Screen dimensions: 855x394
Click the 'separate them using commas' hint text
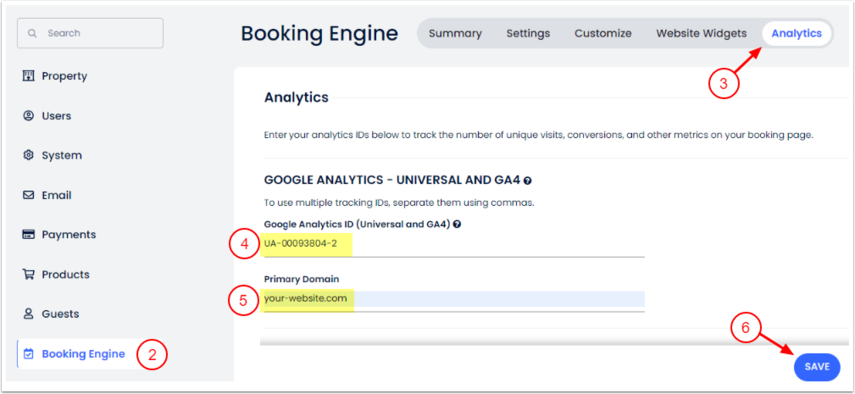[462, 203]
